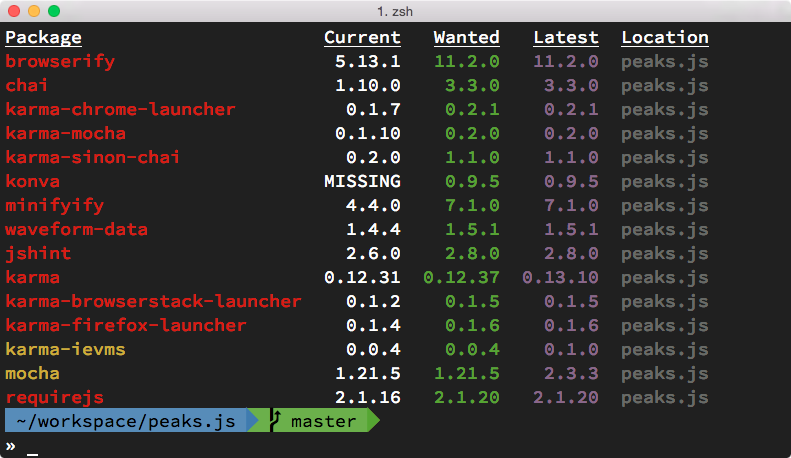Minimize the terminal with the yellow button
This screenshot has width=791, height=458.
[x=34, y=11]
